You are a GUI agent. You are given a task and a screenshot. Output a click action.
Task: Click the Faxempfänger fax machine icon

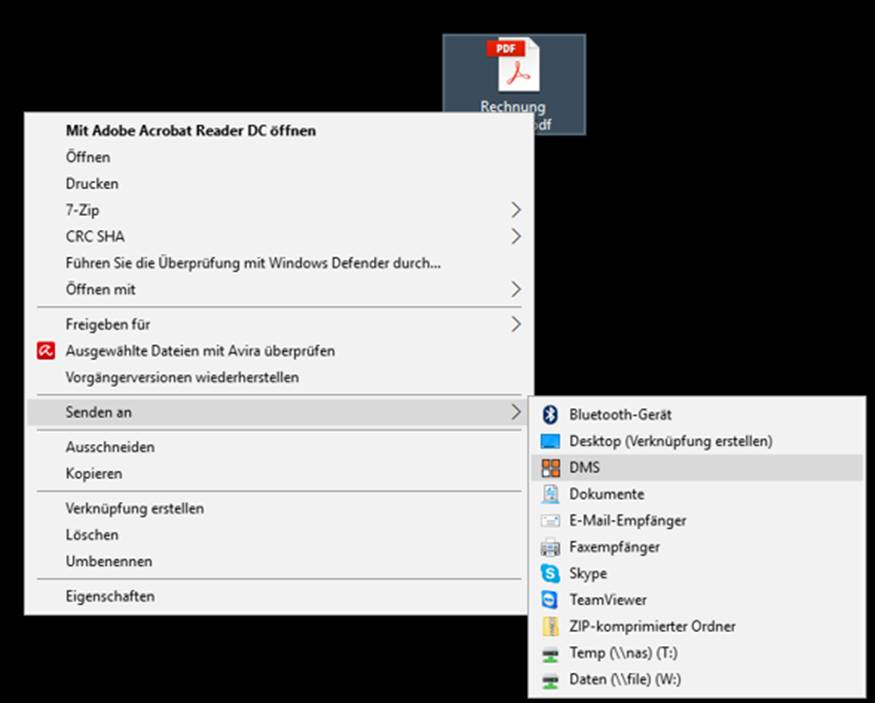[550, 547]
